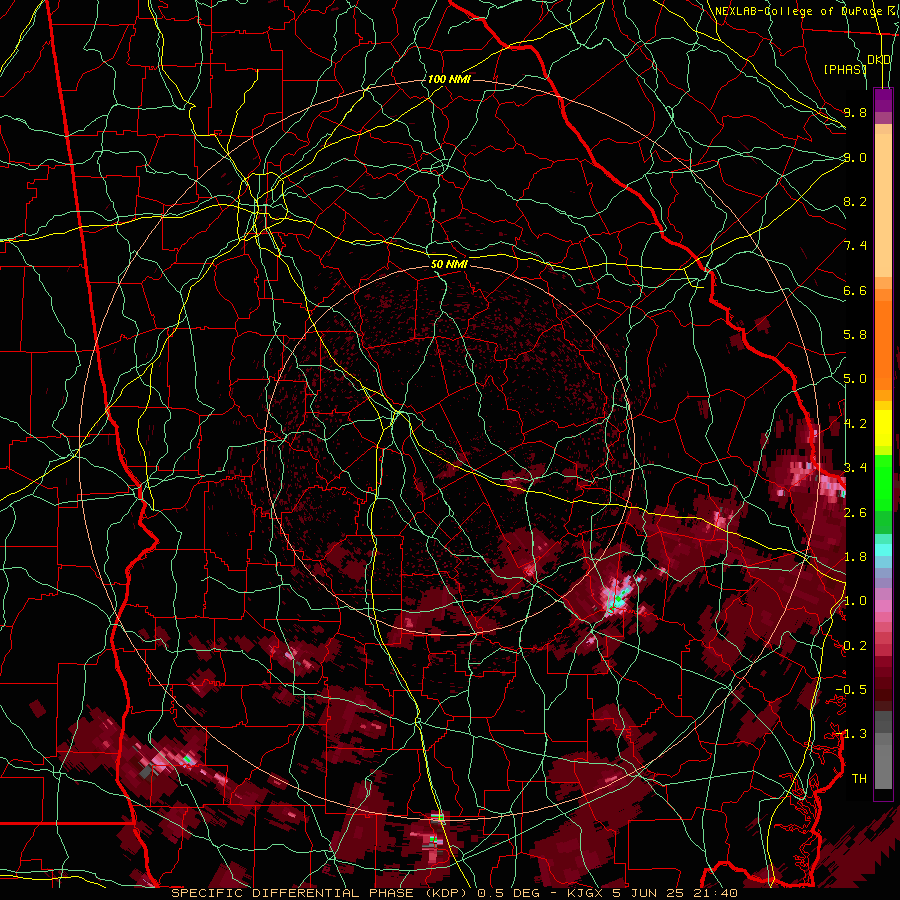Screen dimensions: 900x900
Task: Pick the dark purple top color bar segment
Action: click(883, 100)
